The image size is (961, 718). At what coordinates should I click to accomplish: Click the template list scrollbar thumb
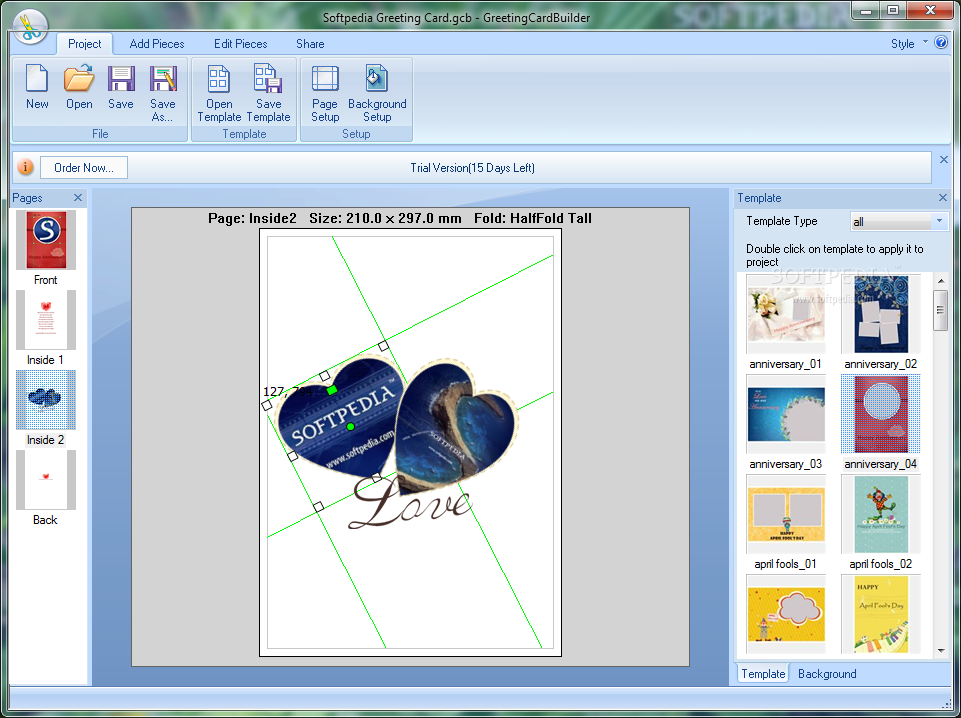(x=941, y=310)
